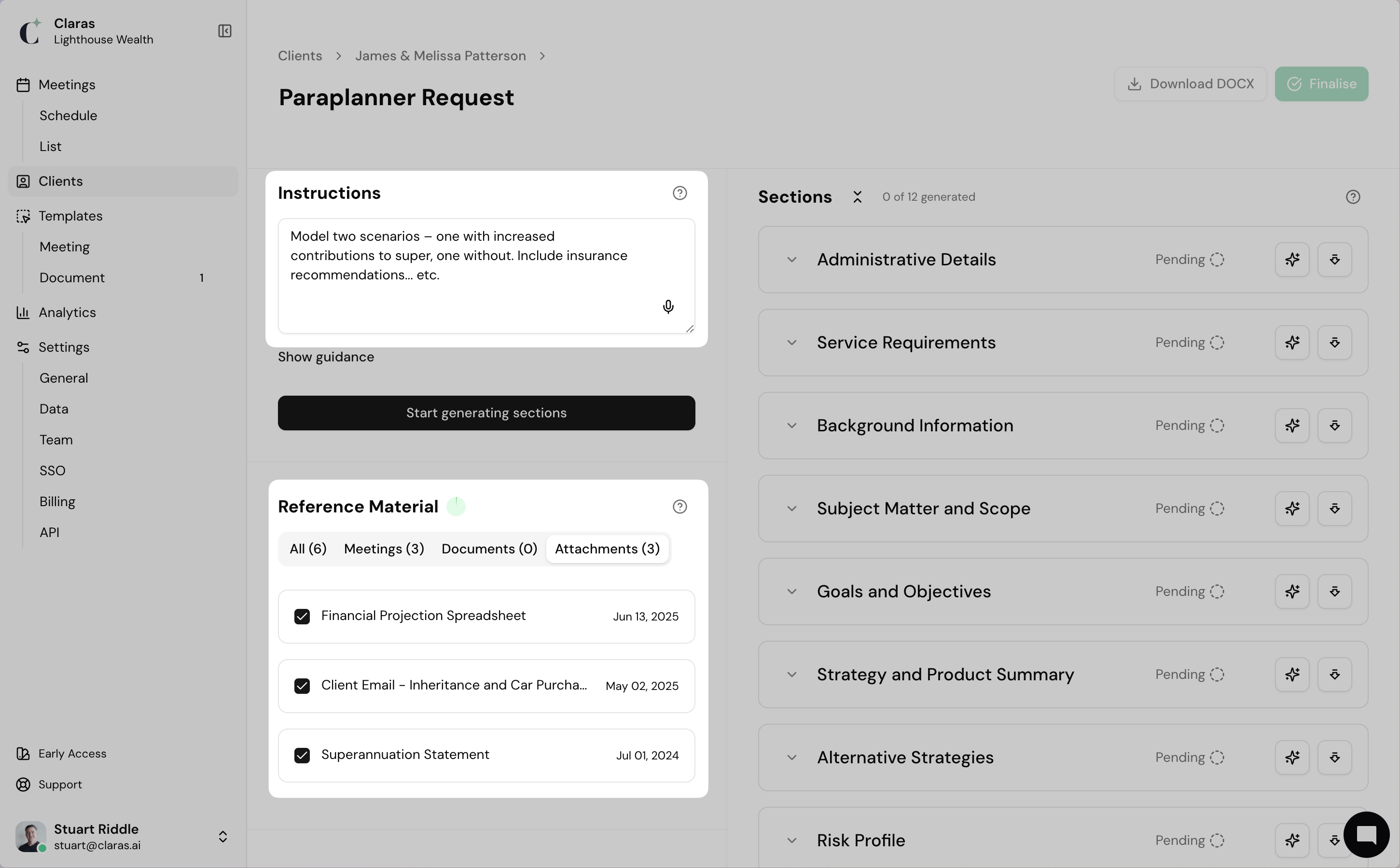The image size is (1400, 868).
Task: Expand Goals and Objectives chevron
Action: [x=791, y=592]
